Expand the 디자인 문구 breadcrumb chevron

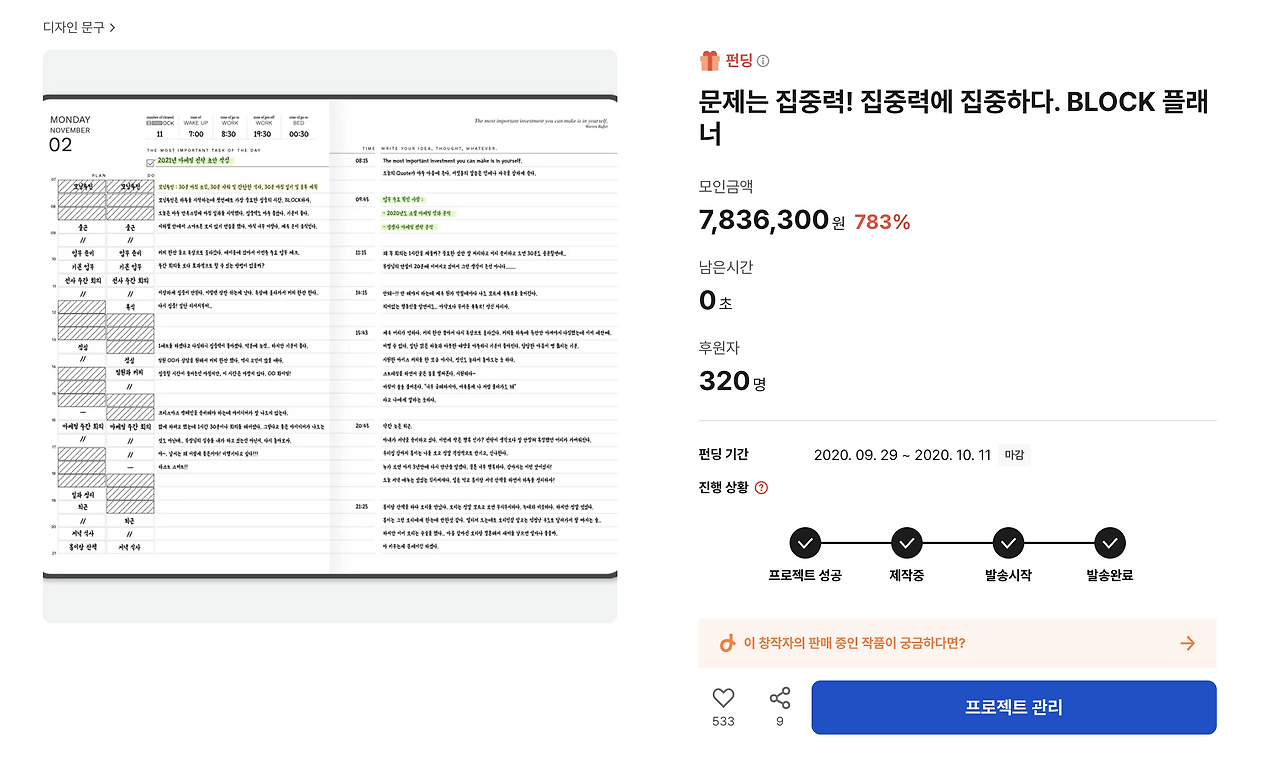click(111, 28)
